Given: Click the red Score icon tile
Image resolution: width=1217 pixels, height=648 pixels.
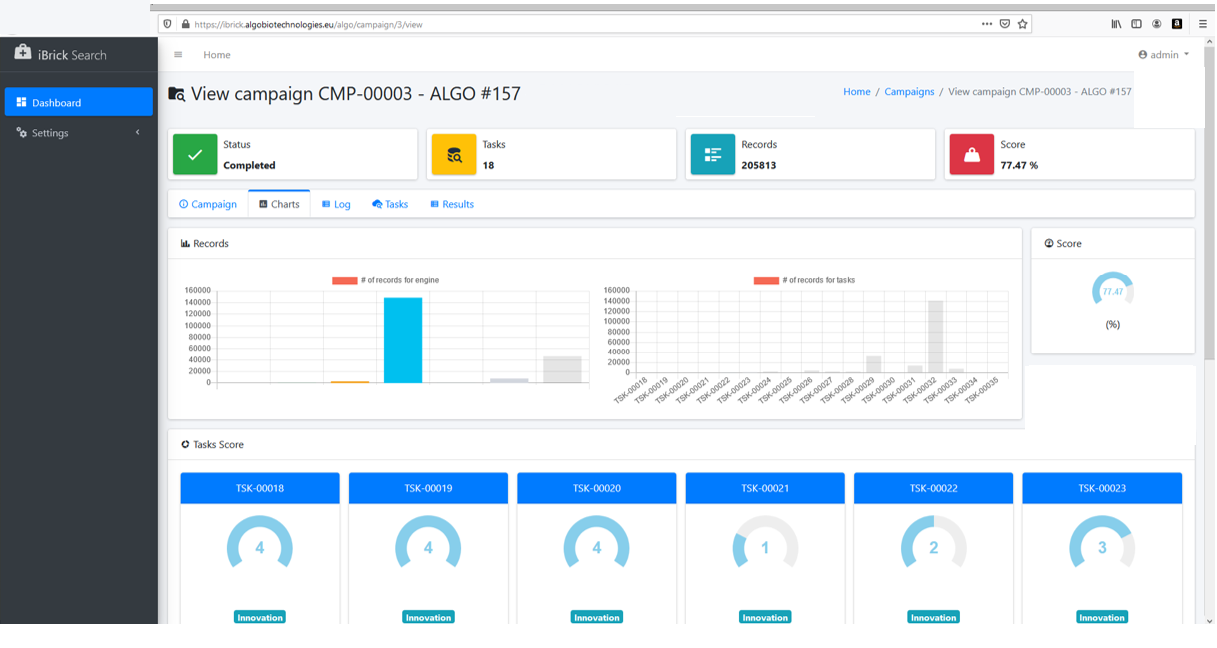Looking at the screenshot, I should pos(971,155).
